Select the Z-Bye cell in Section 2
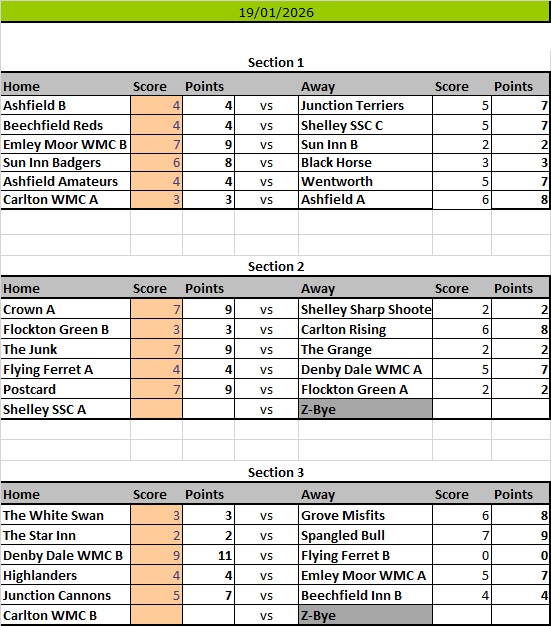551x626 pixels. 365,409
